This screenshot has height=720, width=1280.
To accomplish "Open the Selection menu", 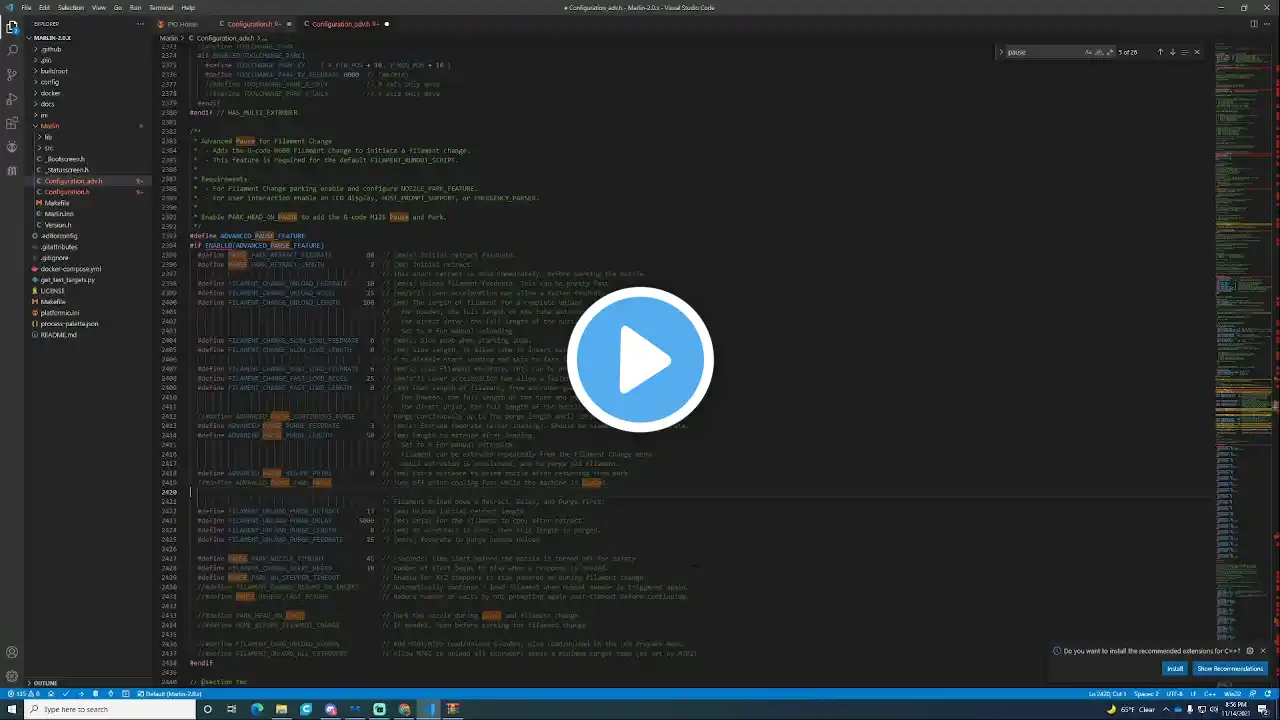I will (x=71, y=7).
